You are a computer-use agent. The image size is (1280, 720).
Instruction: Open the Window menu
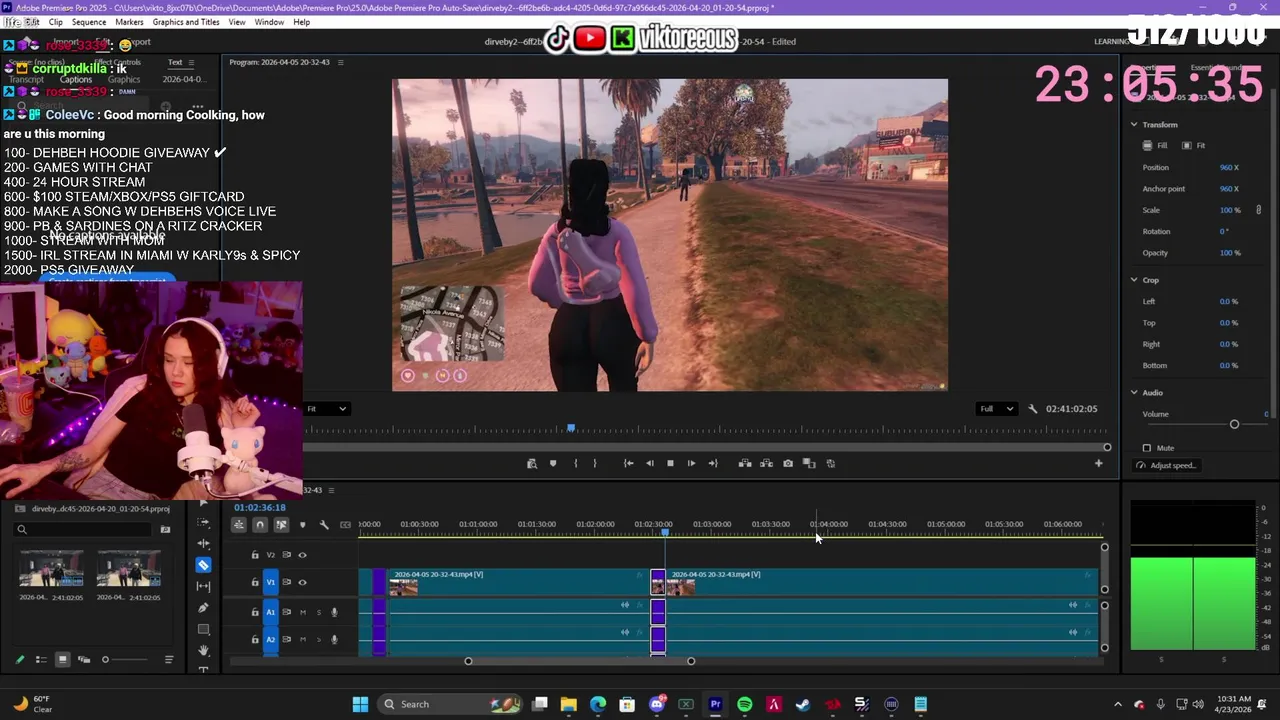[269, 22]
